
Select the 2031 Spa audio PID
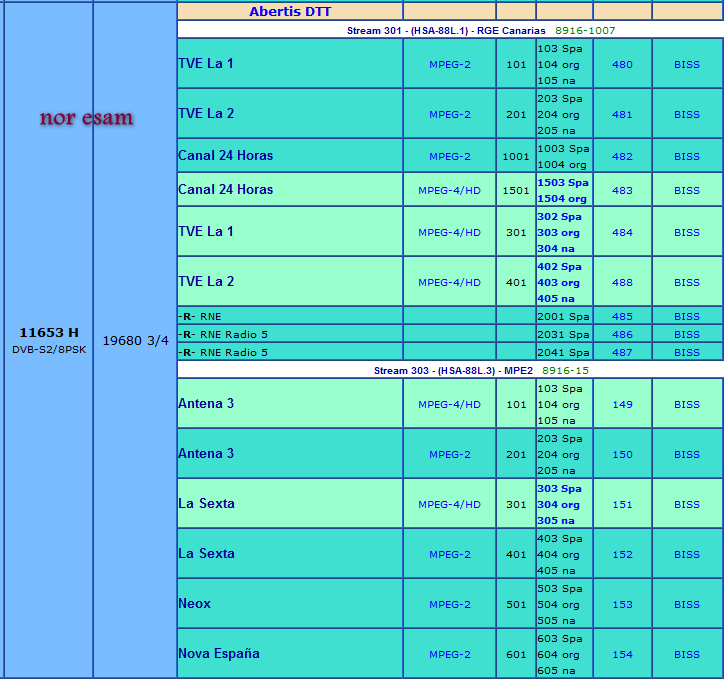click(563, 335)
